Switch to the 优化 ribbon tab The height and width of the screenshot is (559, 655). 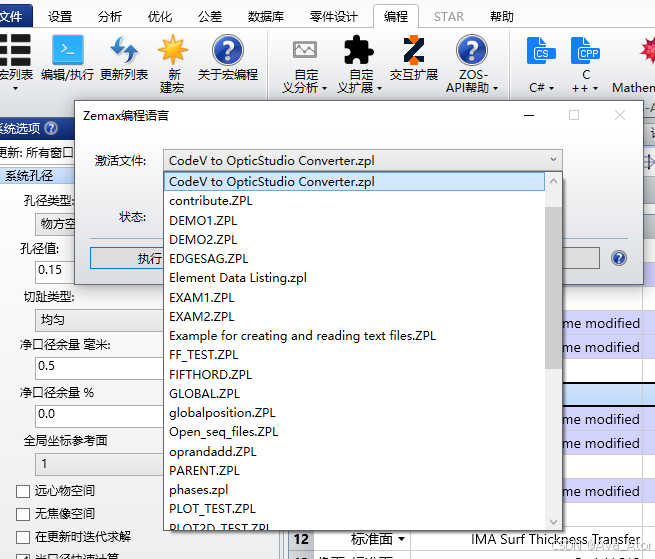160,17
